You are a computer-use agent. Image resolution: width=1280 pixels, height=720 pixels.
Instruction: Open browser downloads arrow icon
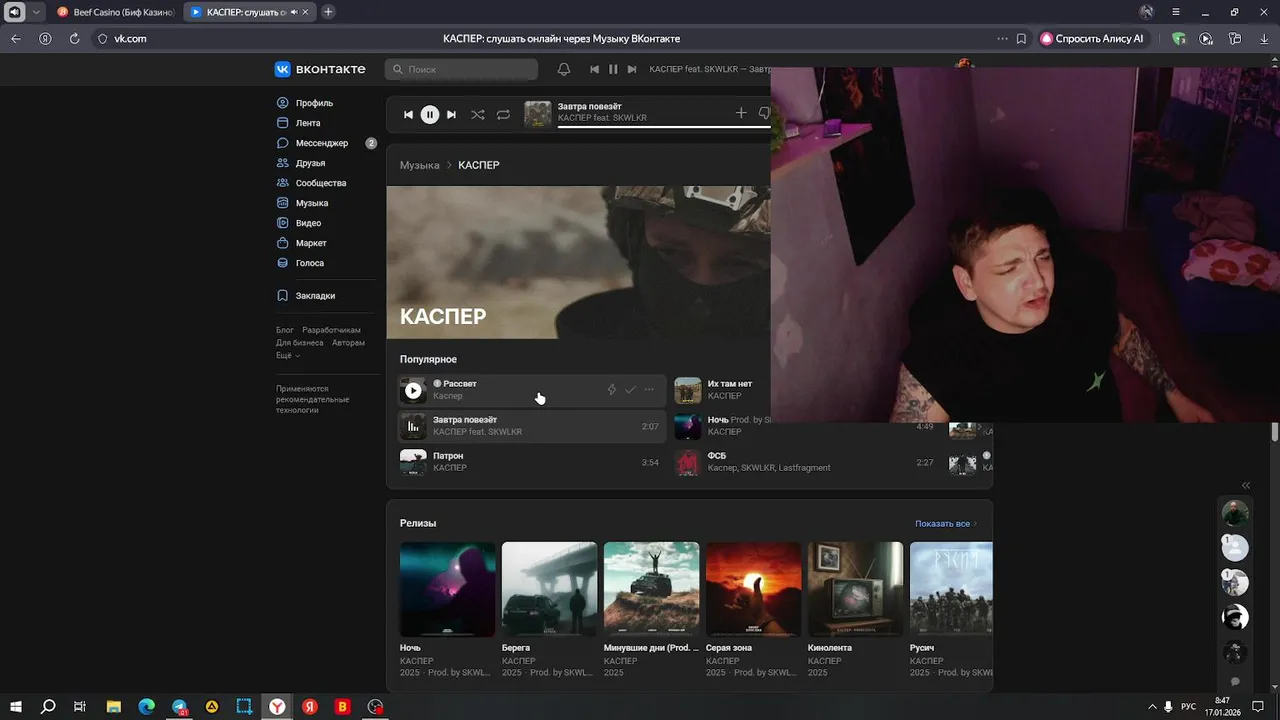click(1264, 38)
